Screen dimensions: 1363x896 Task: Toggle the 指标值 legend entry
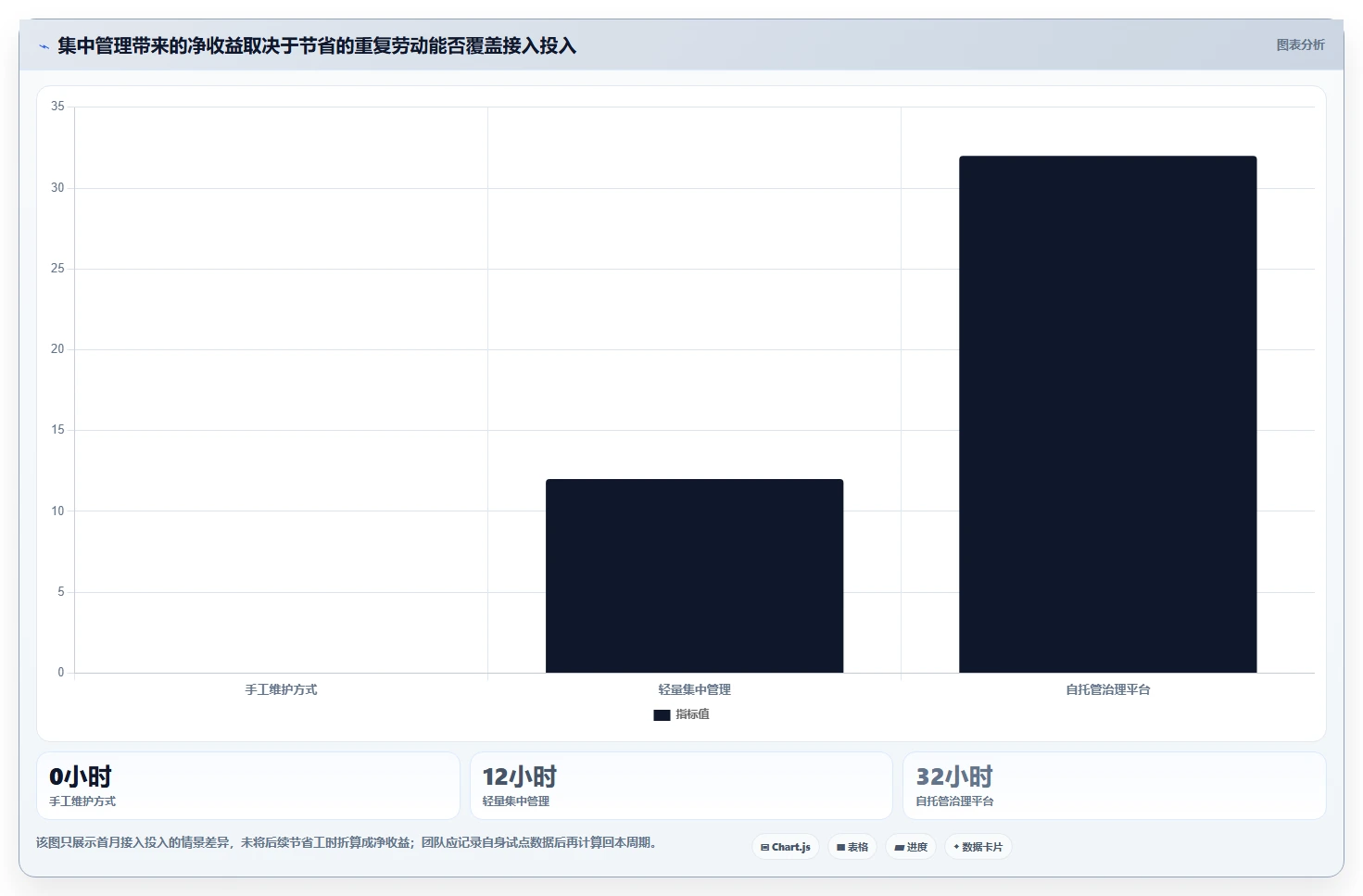(681, 714)
